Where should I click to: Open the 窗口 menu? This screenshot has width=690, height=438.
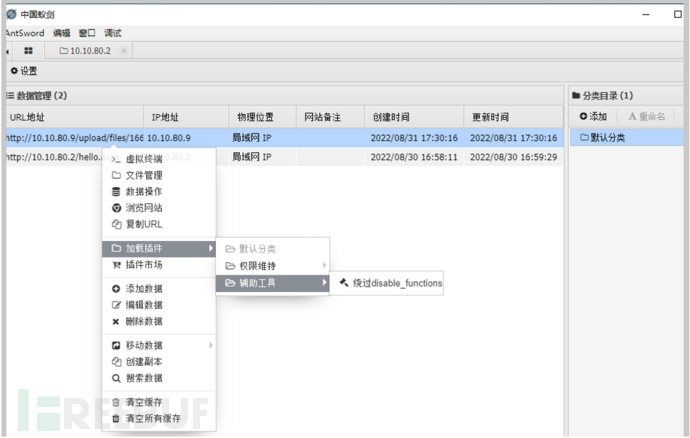click(87, 33)
